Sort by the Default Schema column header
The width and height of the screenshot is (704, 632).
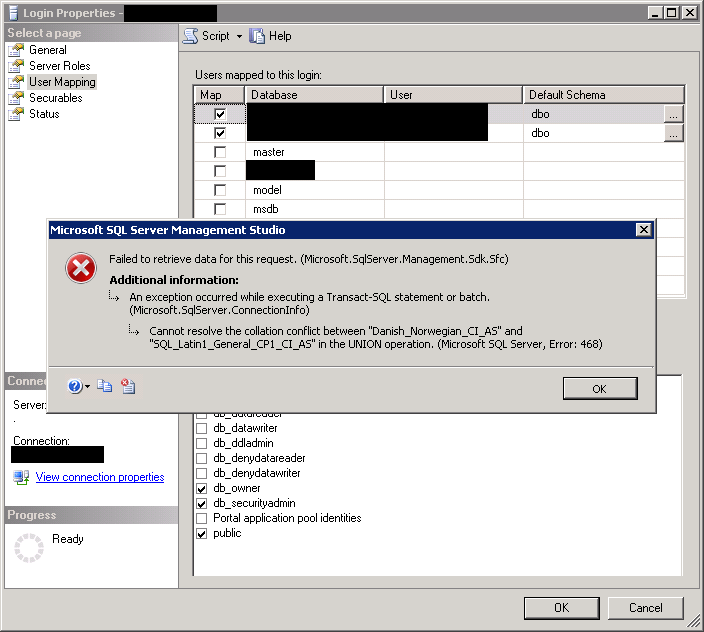pyautogui.click(x=603, y=95)
